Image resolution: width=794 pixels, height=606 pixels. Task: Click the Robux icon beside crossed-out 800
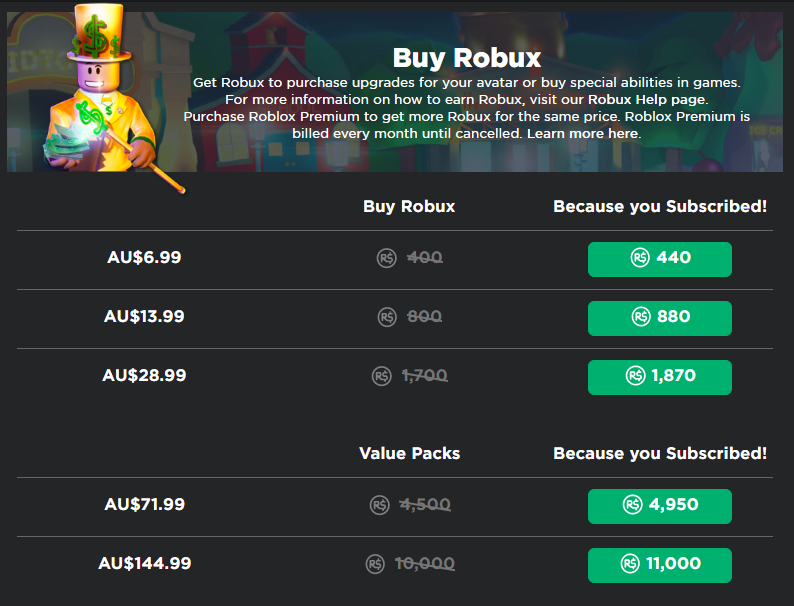click(x=387, y=317)
